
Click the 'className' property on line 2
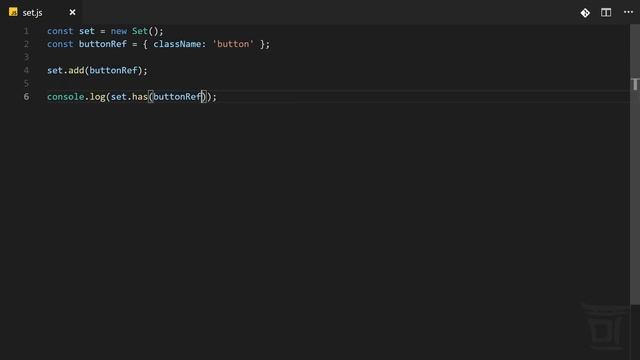pyautogui.click(x=177, y=44)
